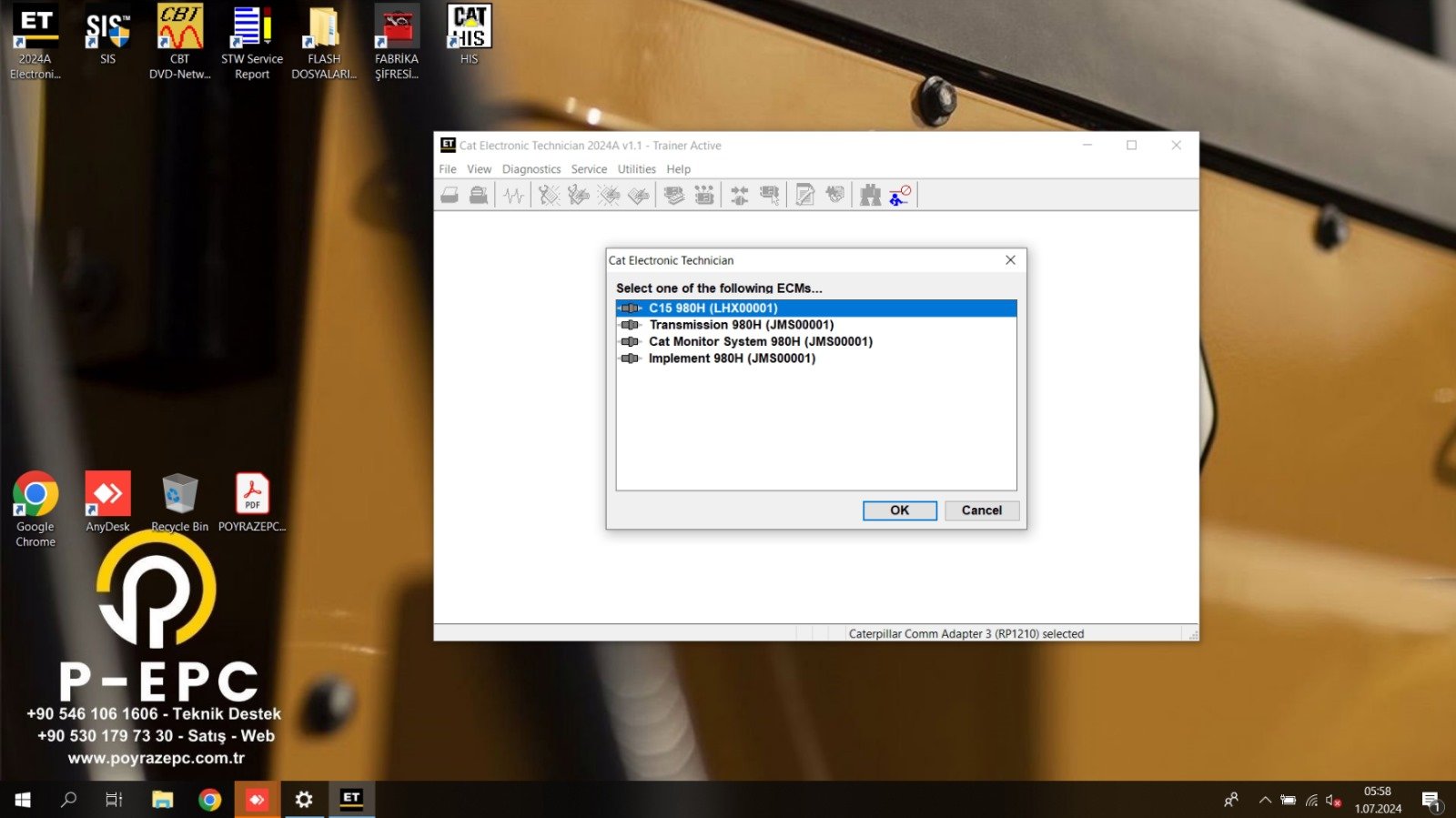Open WinFlash toolbar icon

tap(835, 195)
